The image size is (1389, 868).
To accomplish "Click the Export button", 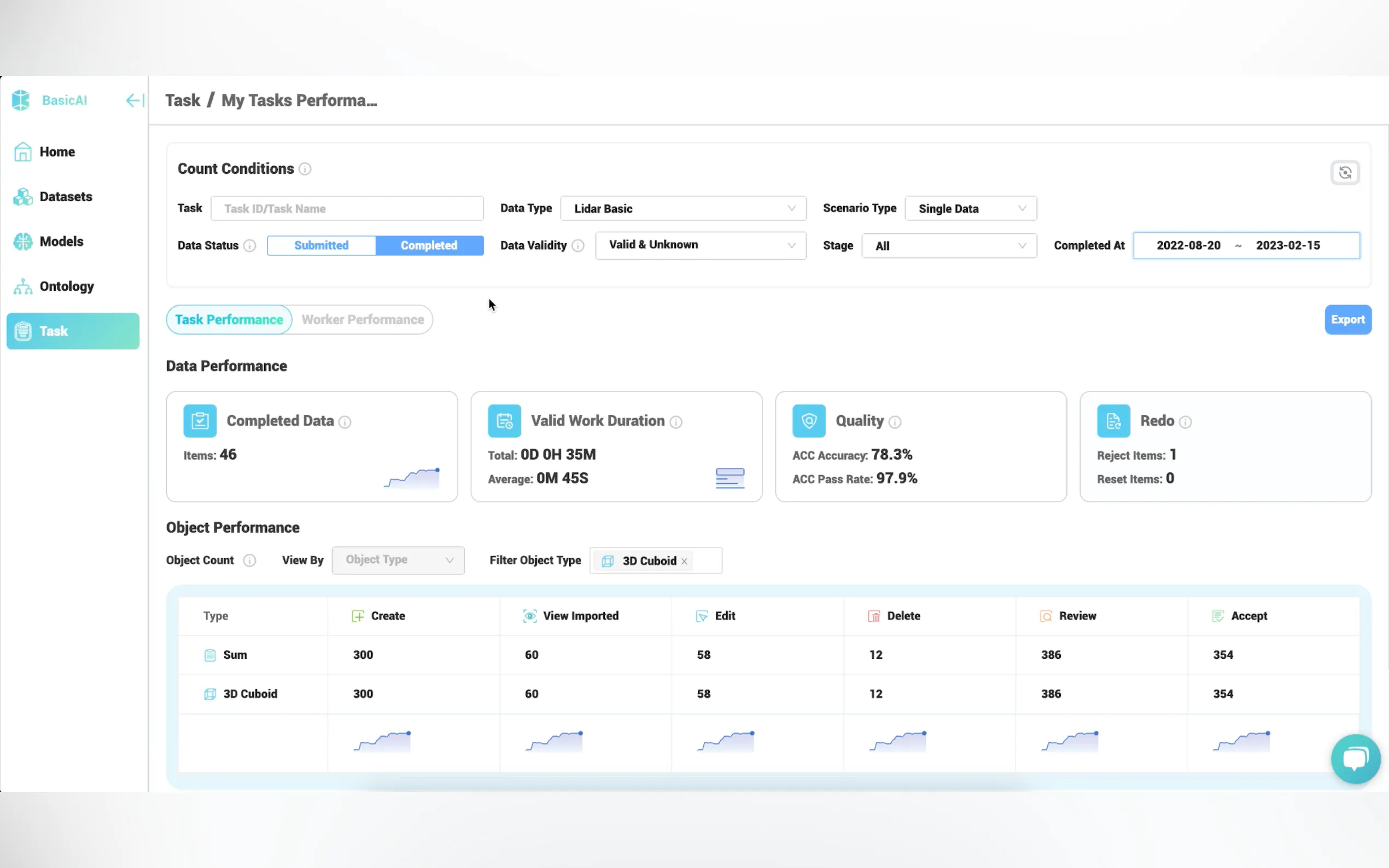I will pos(1347,320).
